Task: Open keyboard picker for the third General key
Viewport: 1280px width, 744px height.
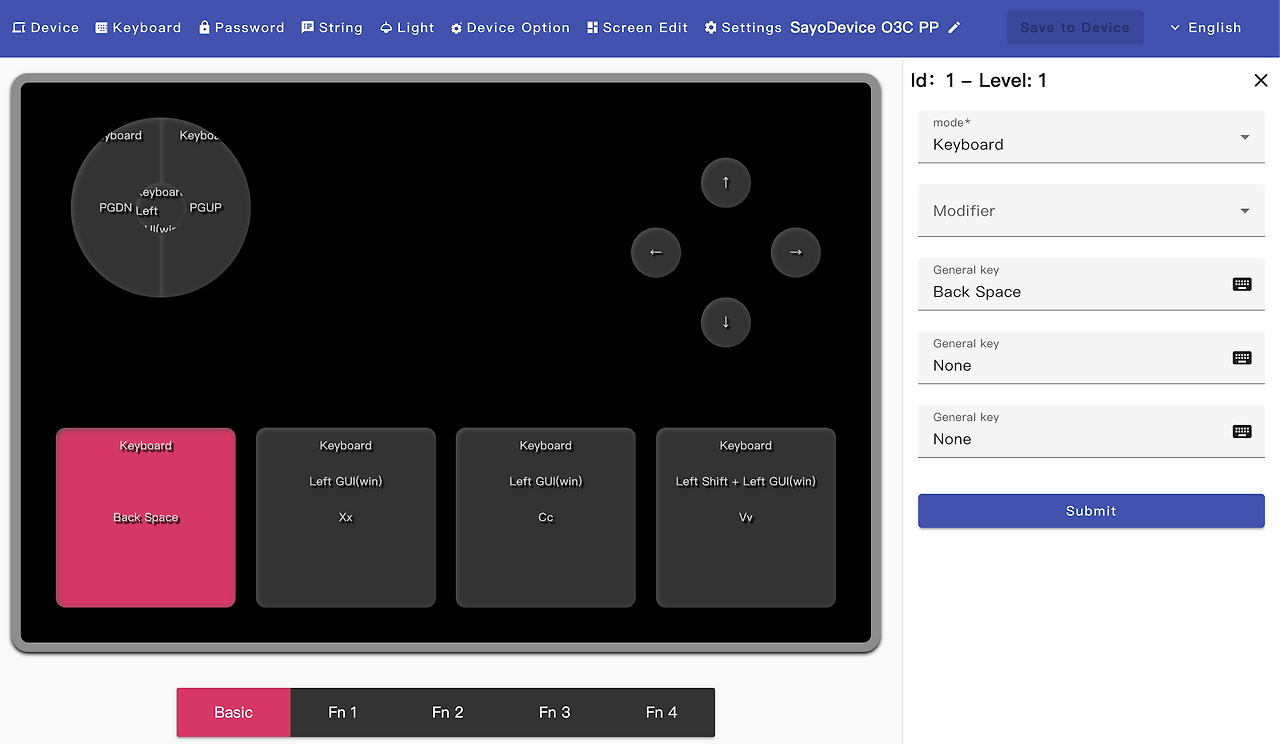Action: tap(1242, 432)
